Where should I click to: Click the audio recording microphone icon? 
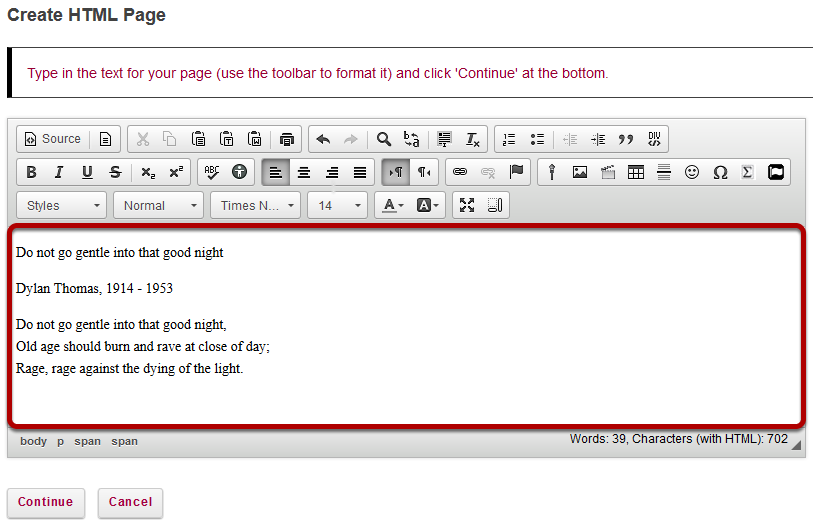click(552, 172)
